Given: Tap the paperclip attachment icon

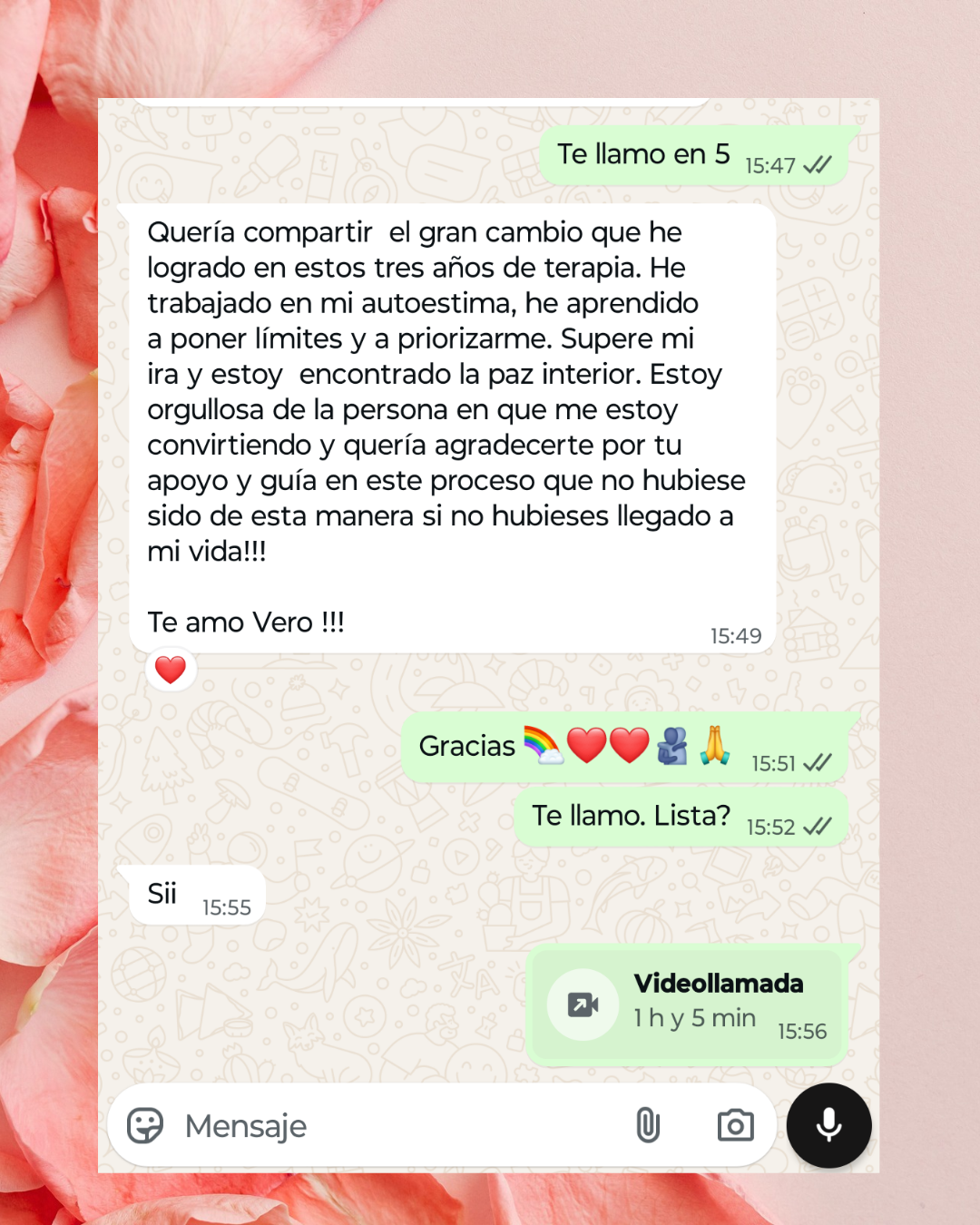Looking at the screenshot, I should point(648,1126).
